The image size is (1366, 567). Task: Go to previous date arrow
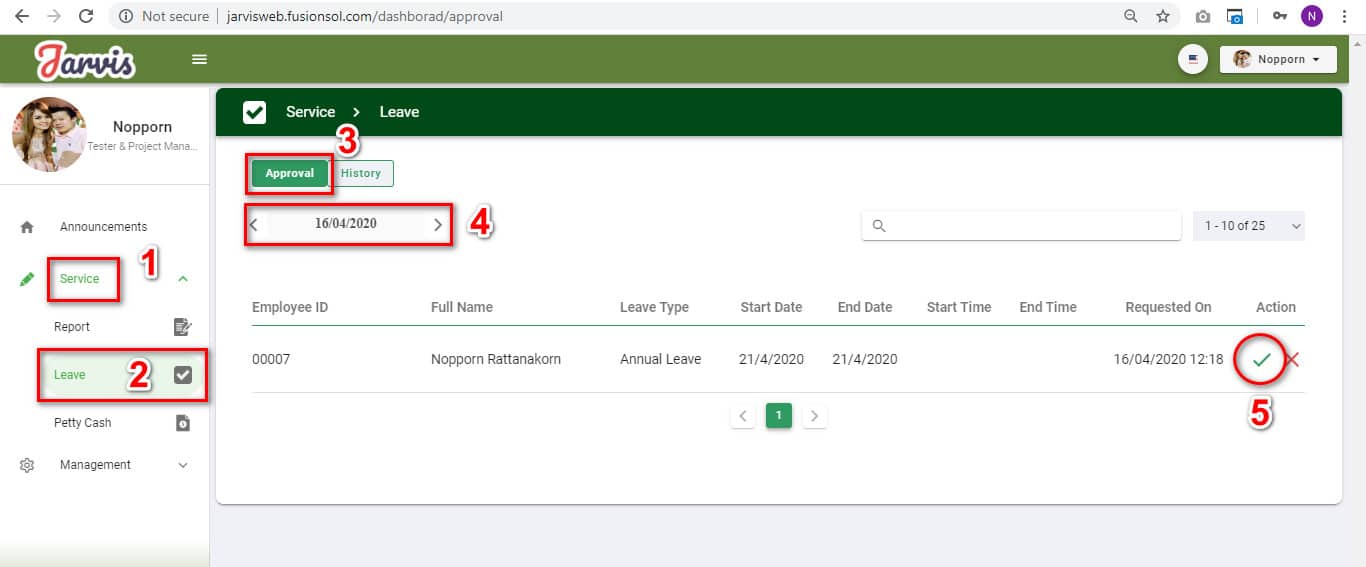[x=254, y=225]
